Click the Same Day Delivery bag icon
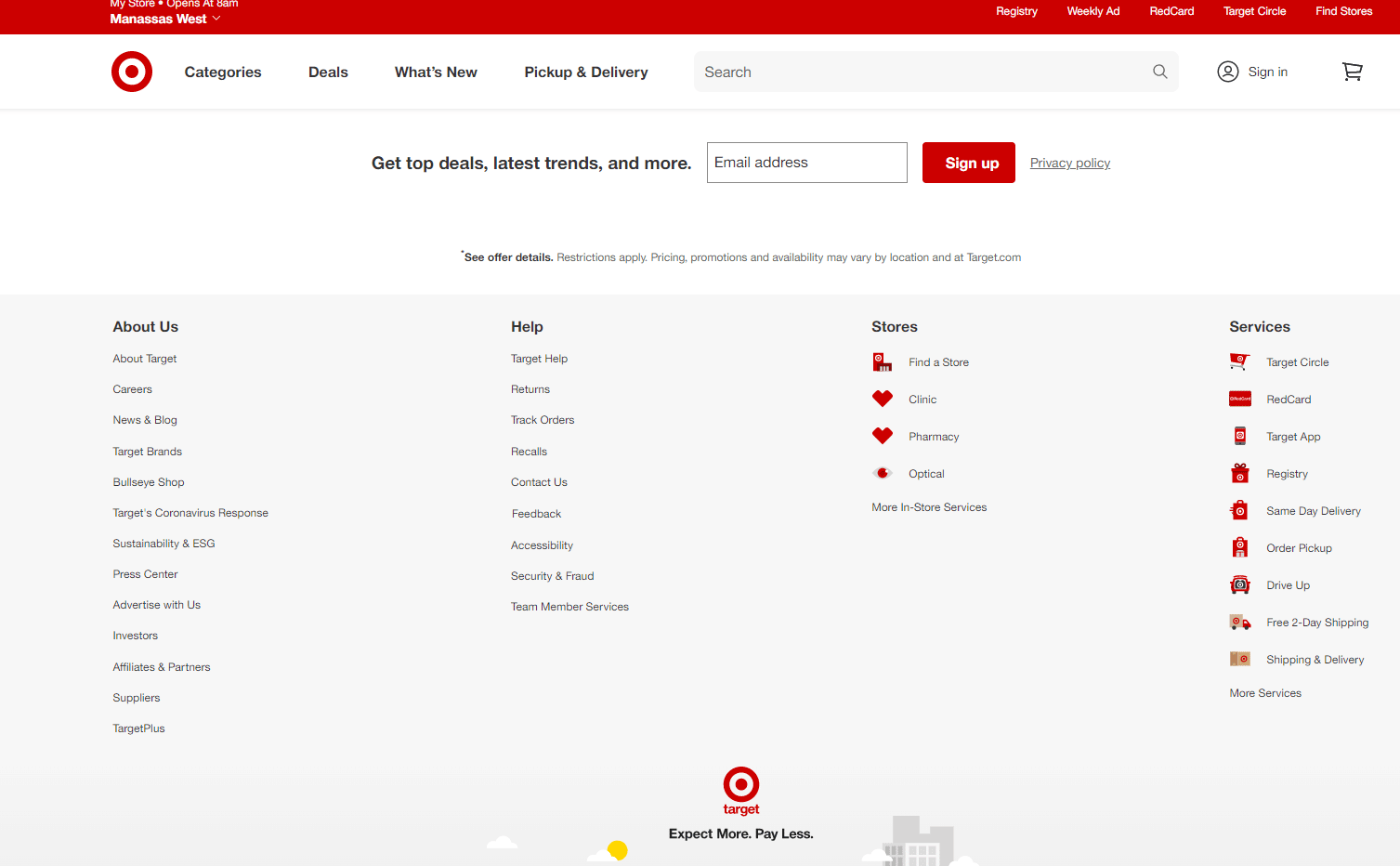Image resolution: width=1400 pixels, height=866 pixels. 1240,510
